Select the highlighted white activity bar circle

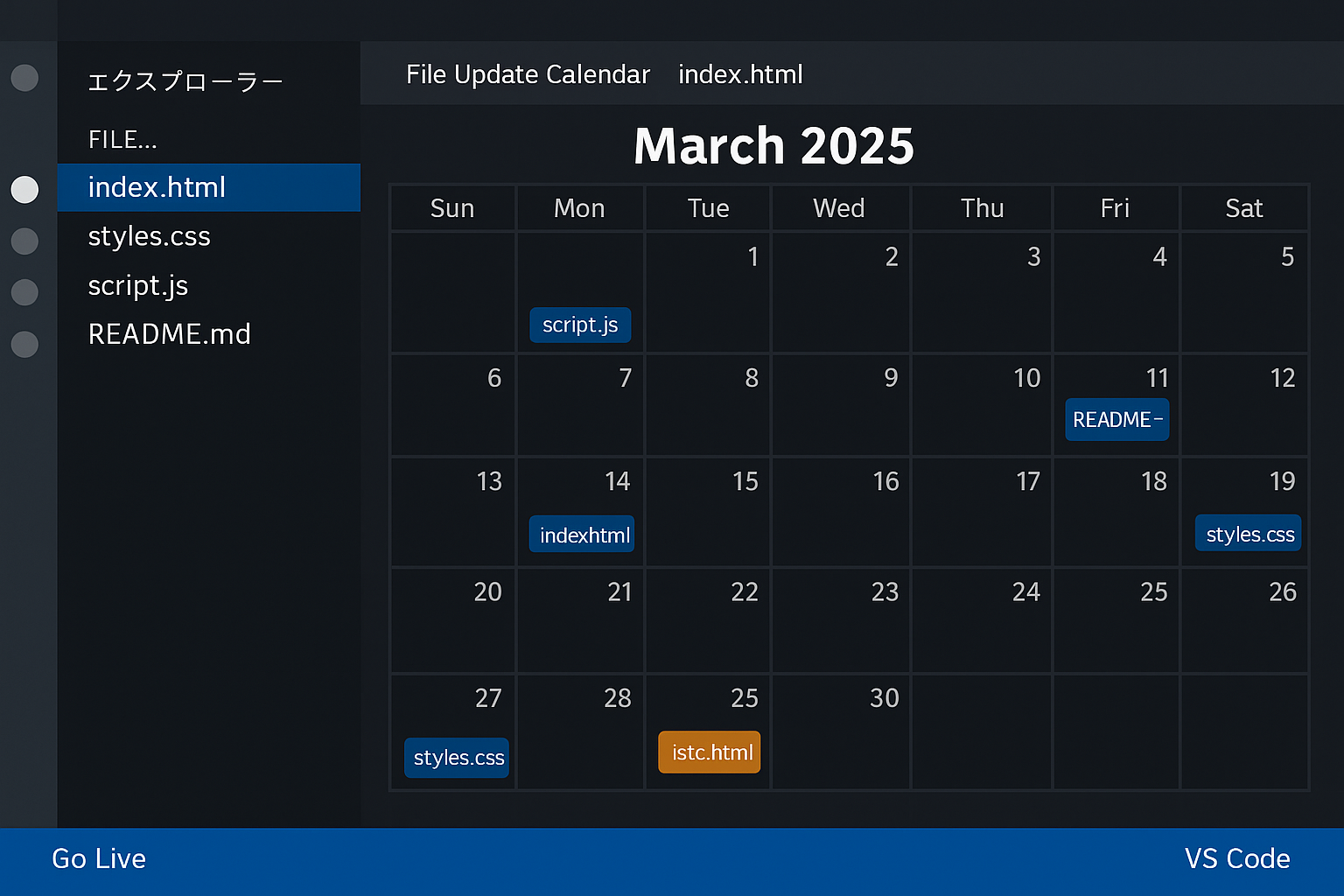tap(24, 189)
